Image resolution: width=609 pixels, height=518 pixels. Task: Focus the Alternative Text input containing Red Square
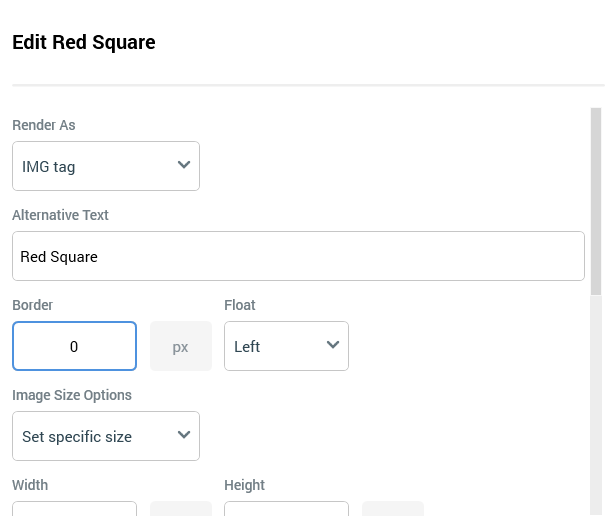coord(298,257)
